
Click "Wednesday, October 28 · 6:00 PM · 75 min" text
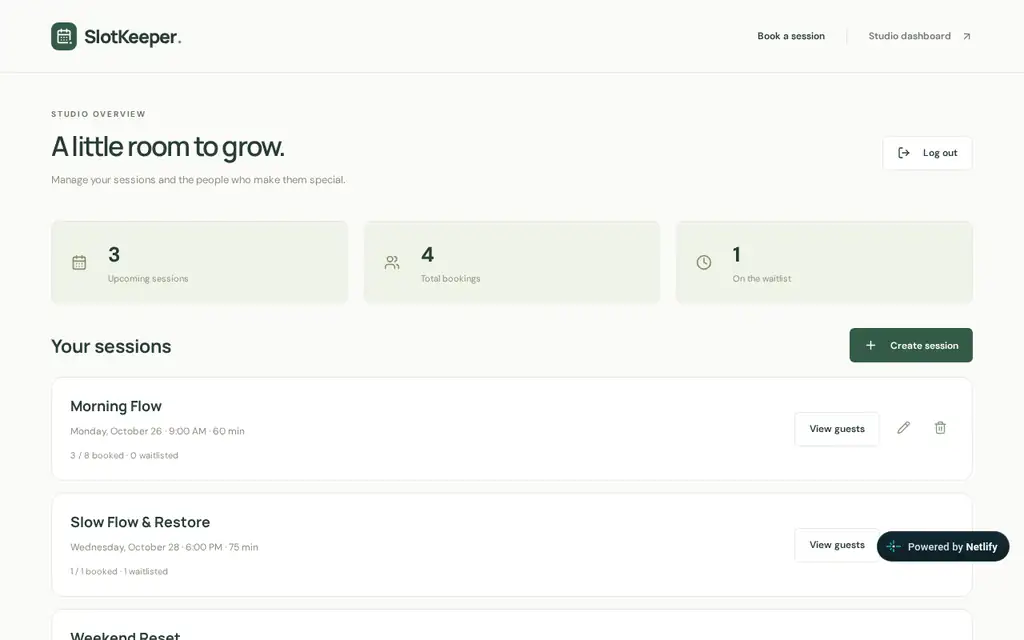click(164, 547)
